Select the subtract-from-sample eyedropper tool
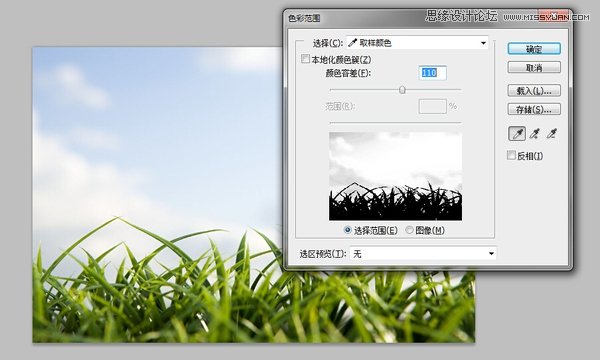Screen dimensions: 600x360 [x=552, y=134]
